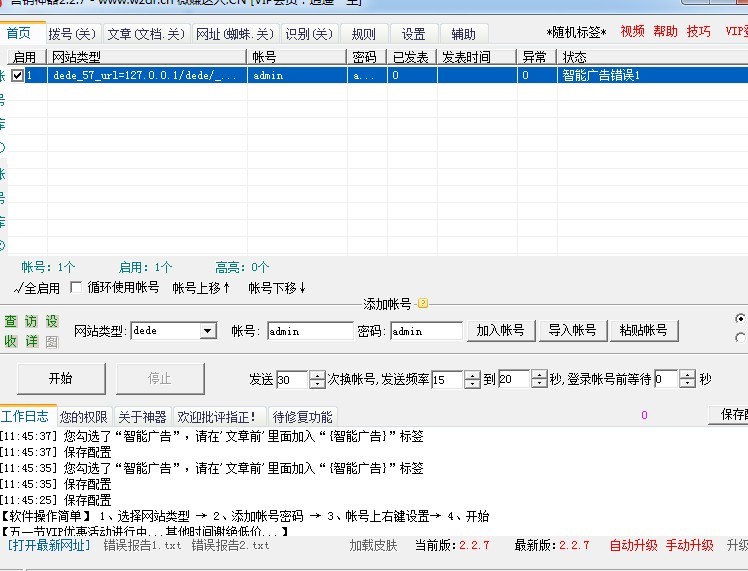Click the stepper arrows of the 发送频率 15 field
748x571 pixels.
tap(471, 380)
